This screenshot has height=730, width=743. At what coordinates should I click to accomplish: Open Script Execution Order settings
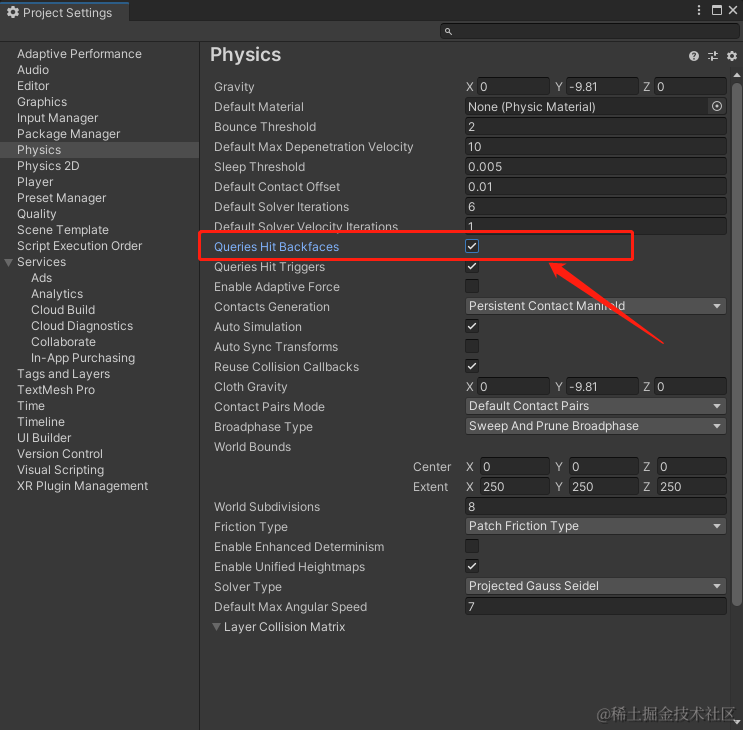click(79, 246)
